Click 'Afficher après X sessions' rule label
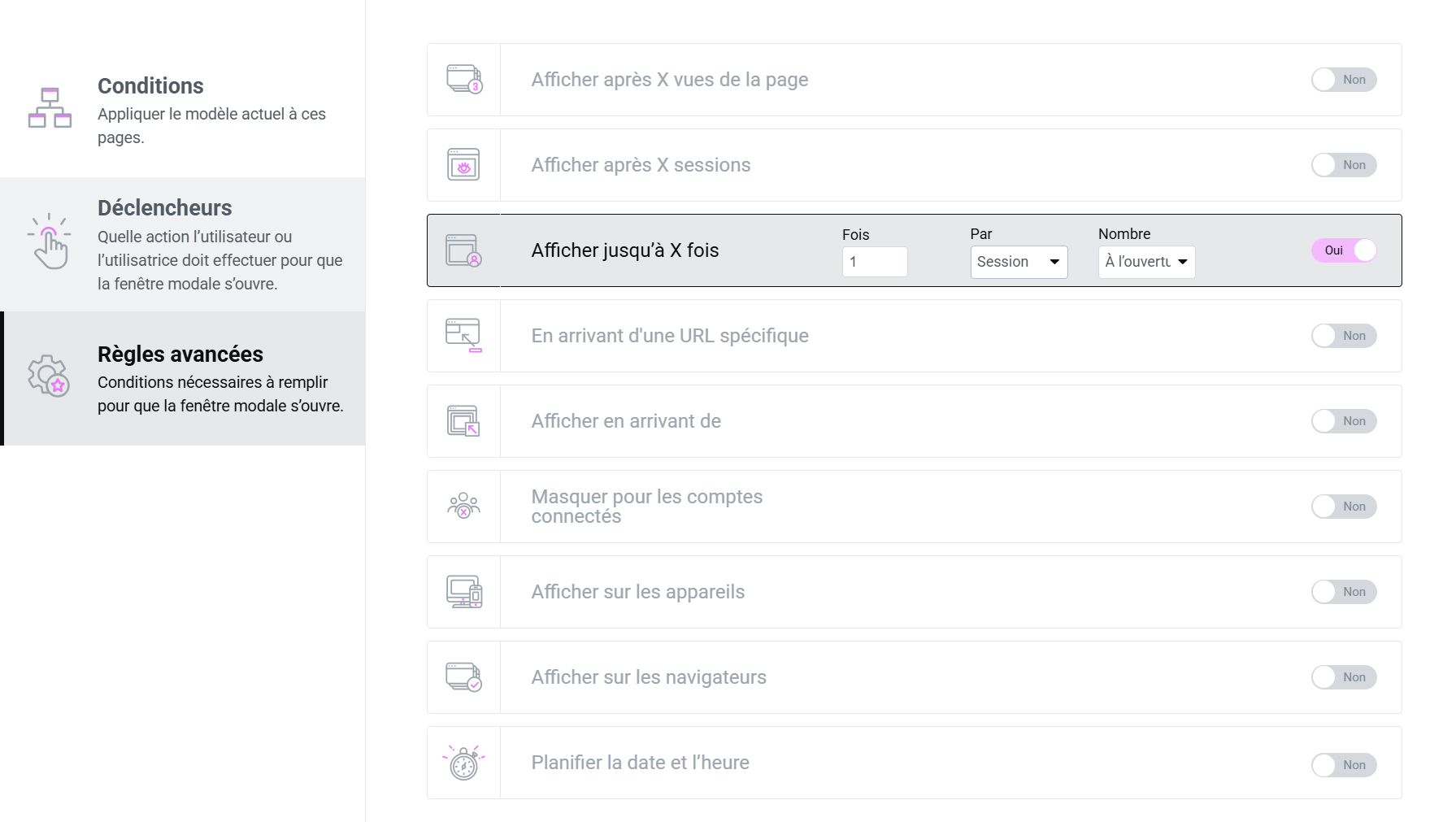 641,165
